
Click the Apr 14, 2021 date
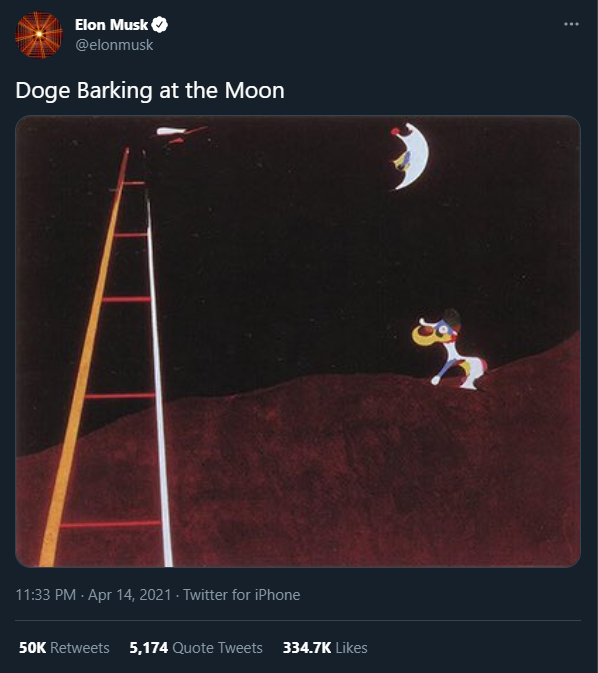[x=130, y=595]
